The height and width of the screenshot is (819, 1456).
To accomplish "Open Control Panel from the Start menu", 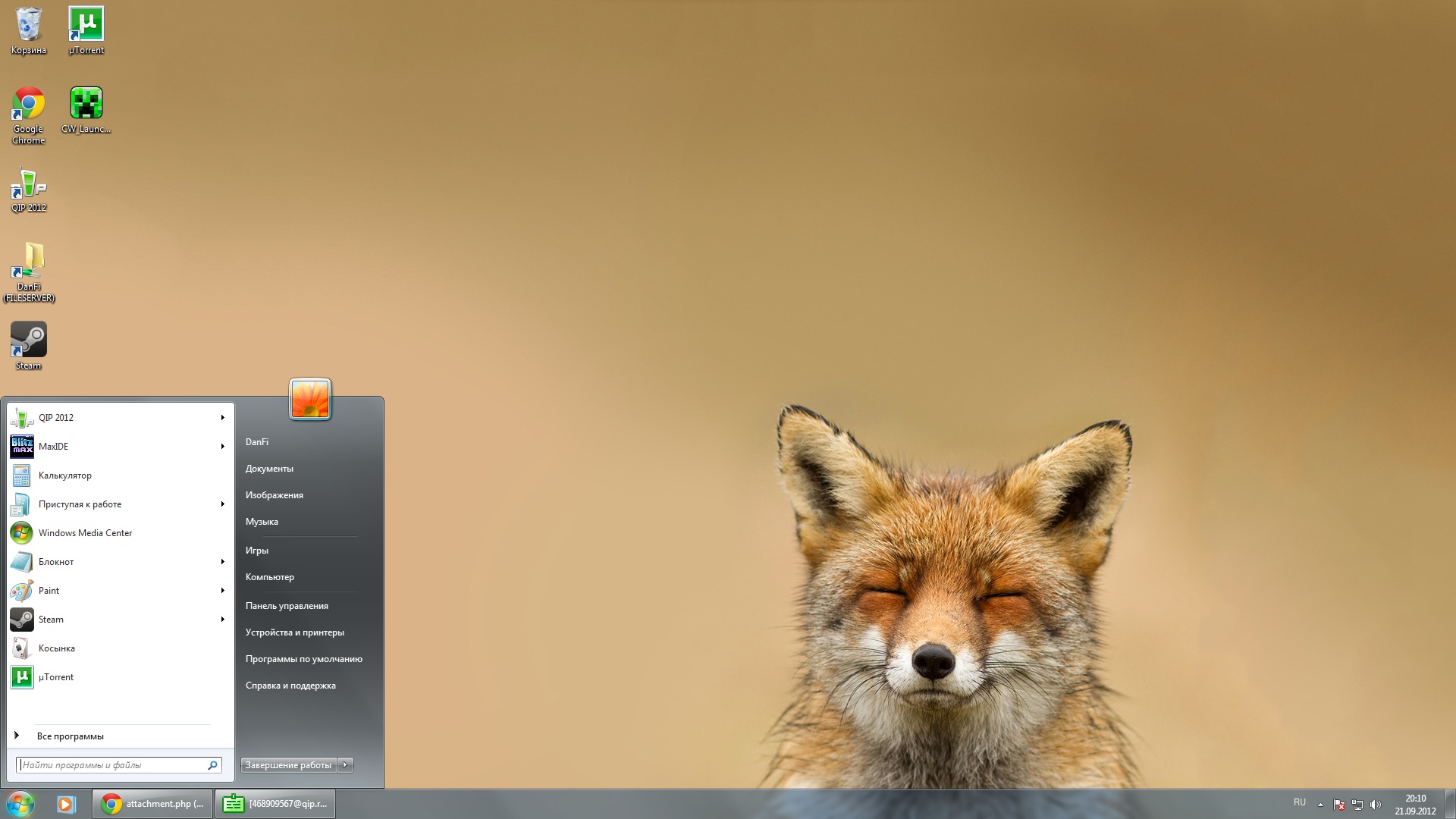I will pyautogui.click(x=287, y=606).
